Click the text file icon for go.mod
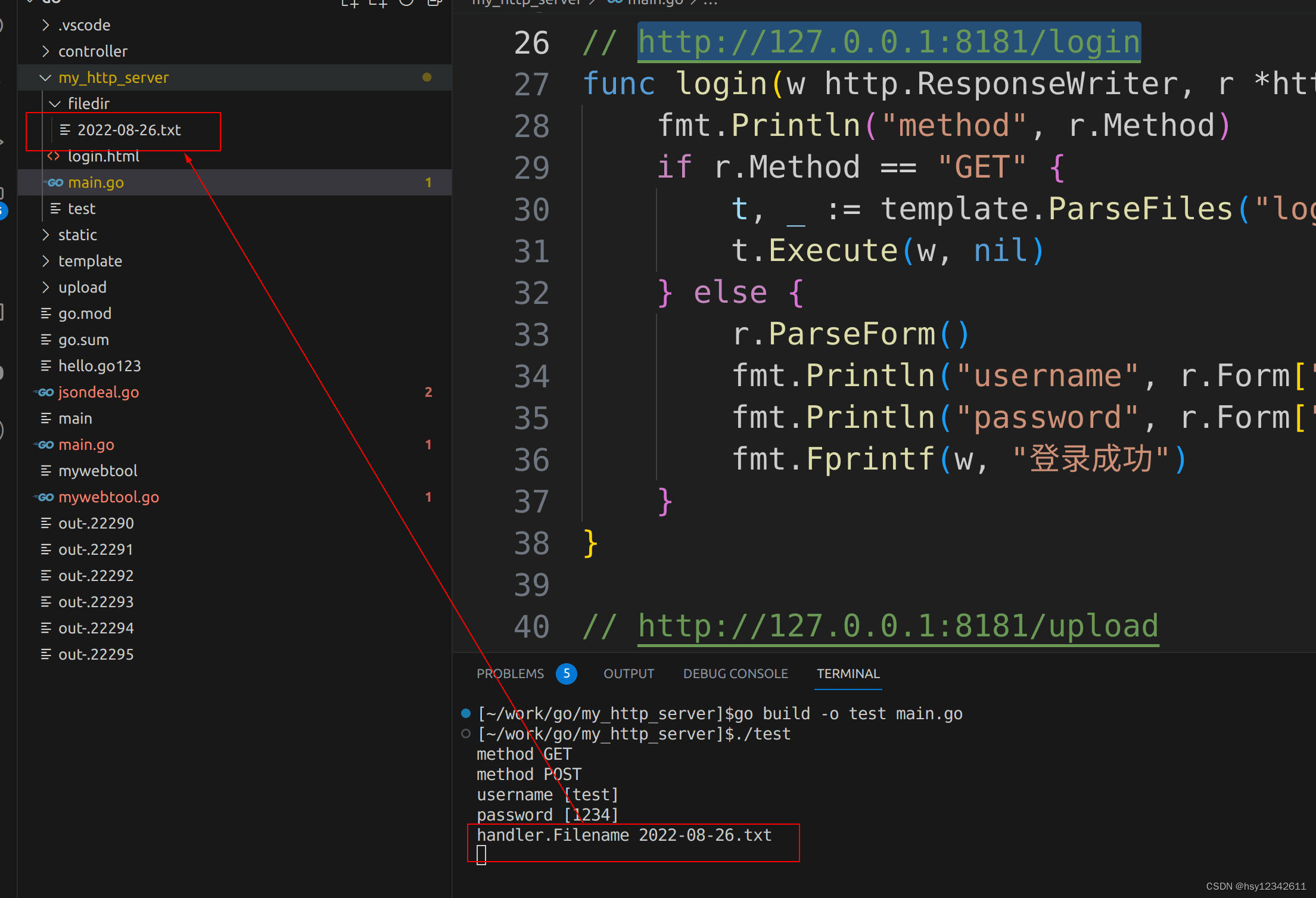Image resolution: width=1316 pixels, height=898 pixels. click(46, 313)
